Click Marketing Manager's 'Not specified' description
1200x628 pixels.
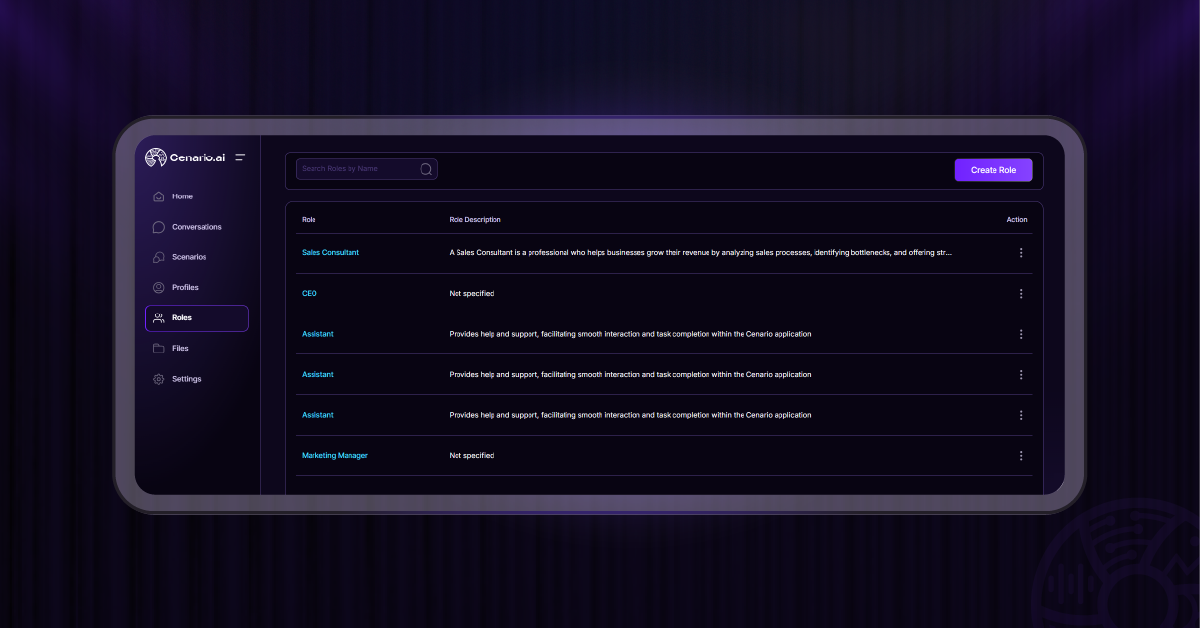pos(472,456)
